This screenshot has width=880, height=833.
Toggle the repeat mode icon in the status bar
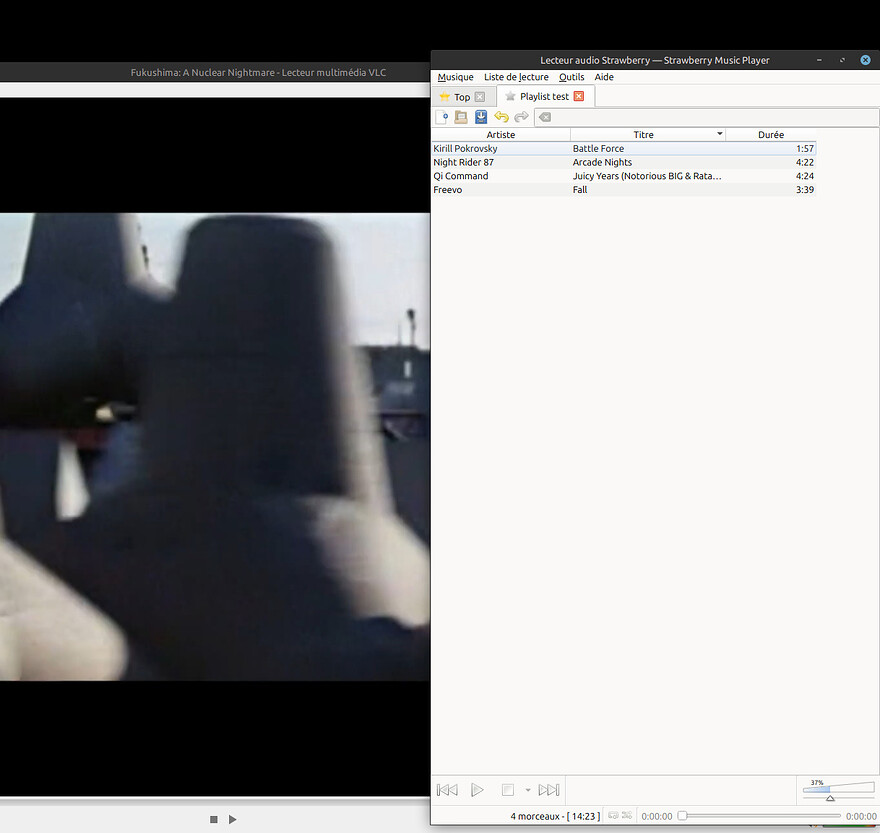[x=613, y=815]
